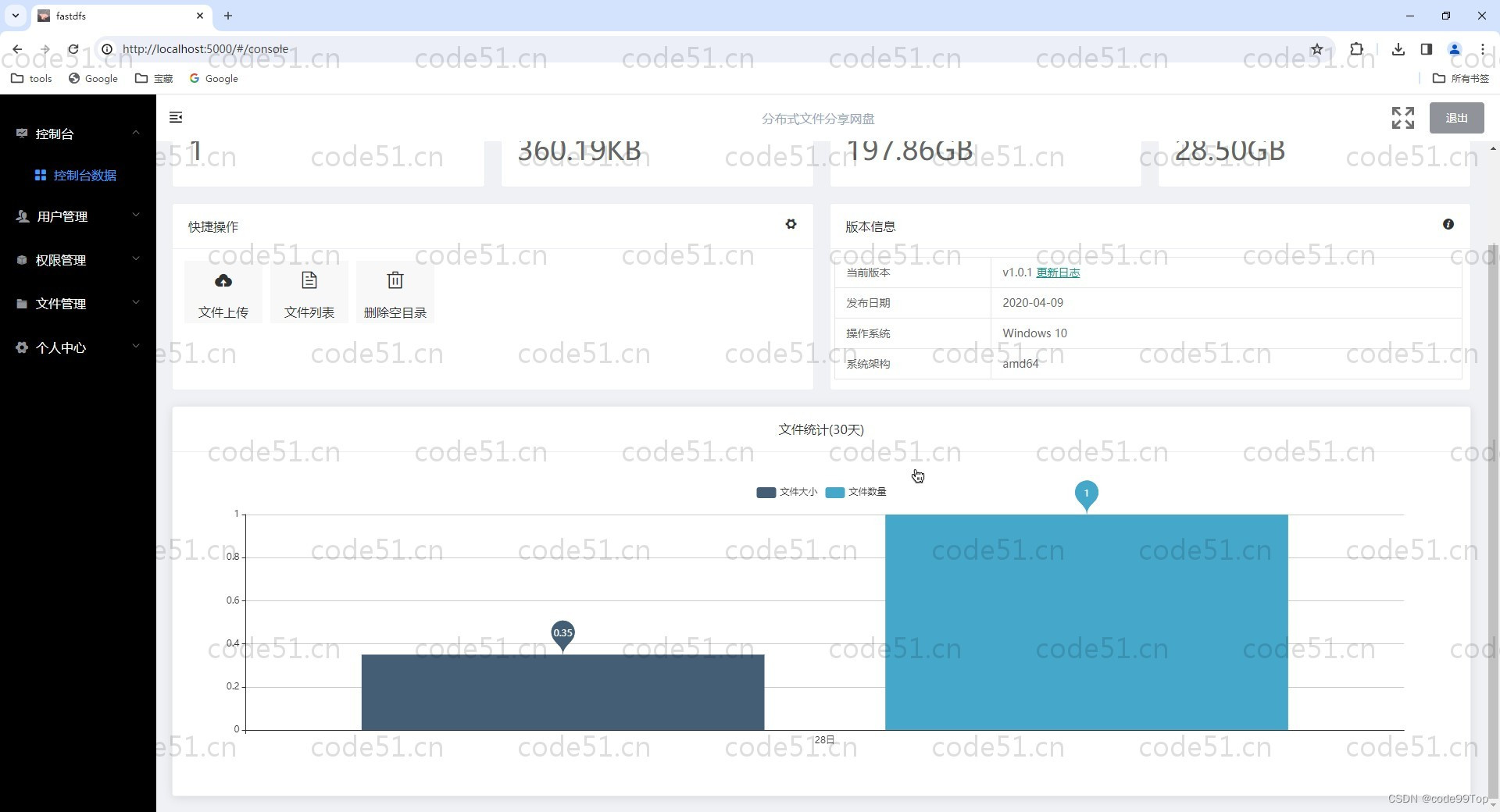Click the 控制台 monitor icon

[22, 134]
